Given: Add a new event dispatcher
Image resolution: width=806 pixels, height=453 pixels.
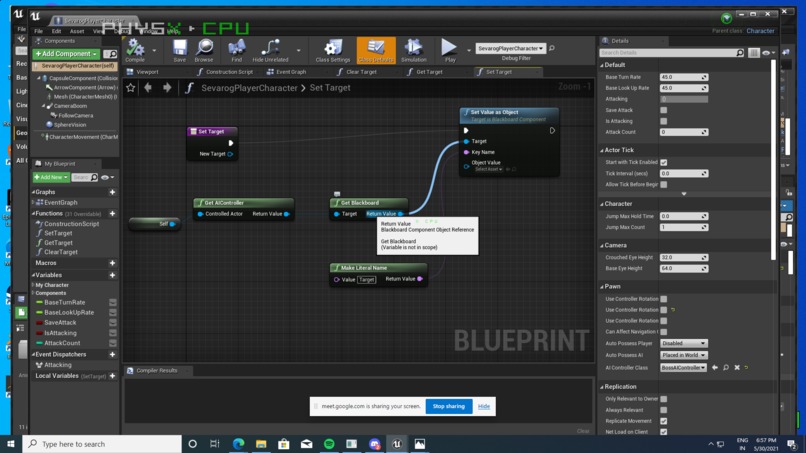Looking at the screenshot, I should click(x=113, y=354).
